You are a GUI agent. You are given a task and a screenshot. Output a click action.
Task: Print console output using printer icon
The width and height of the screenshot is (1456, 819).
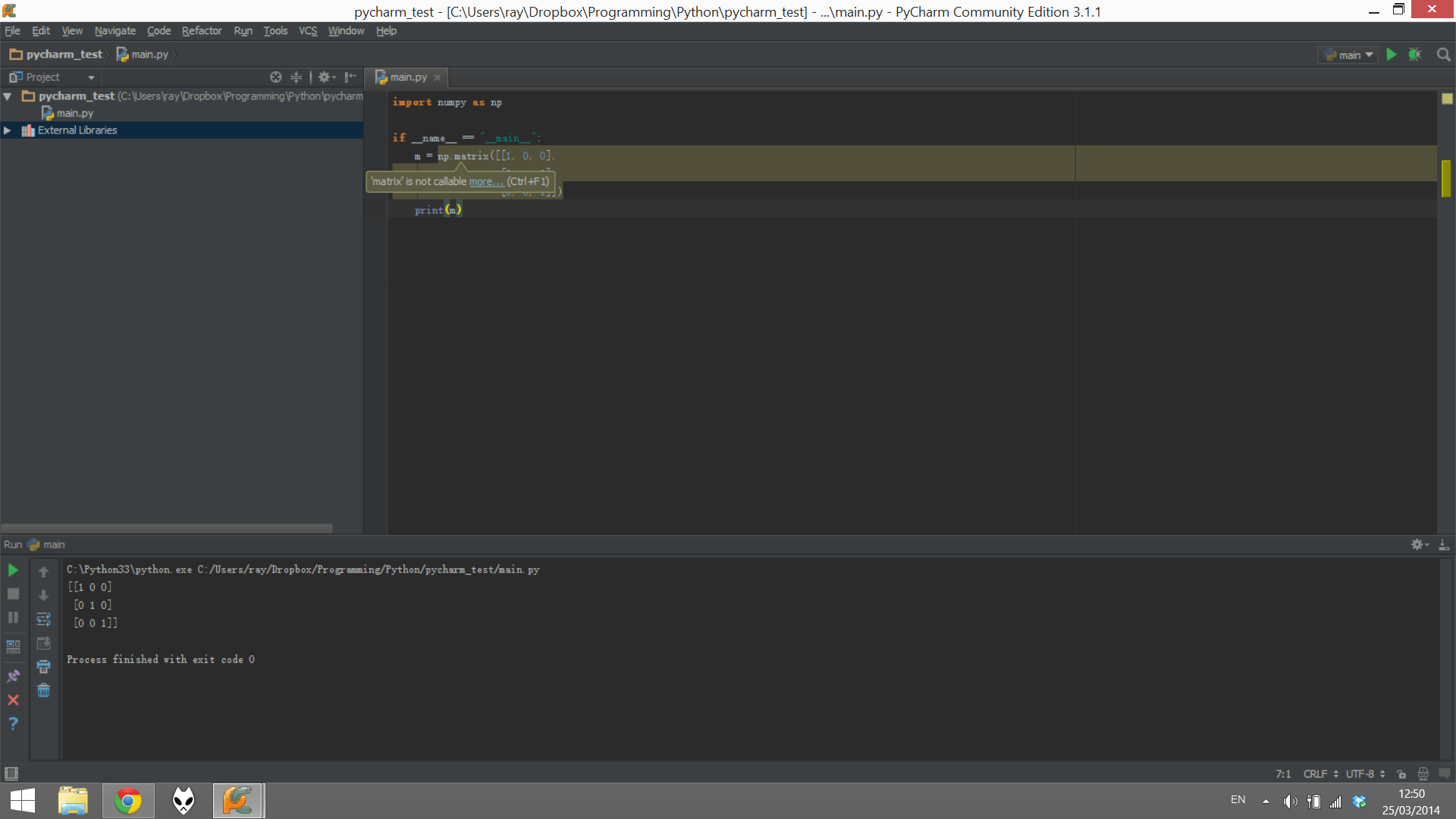pyautogui.click(x=43, y=667)
